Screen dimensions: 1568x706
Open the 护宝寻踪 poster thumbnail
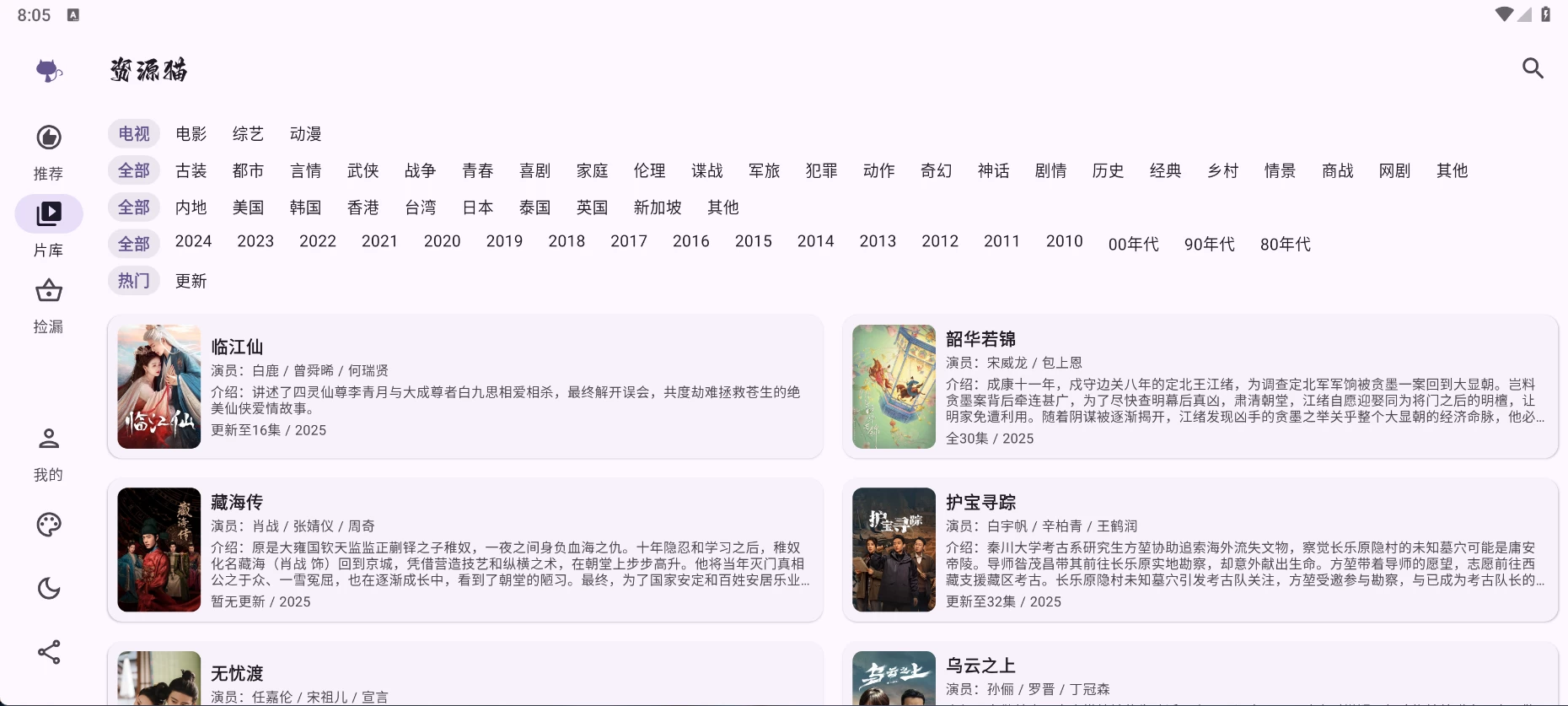pos(894,550)
